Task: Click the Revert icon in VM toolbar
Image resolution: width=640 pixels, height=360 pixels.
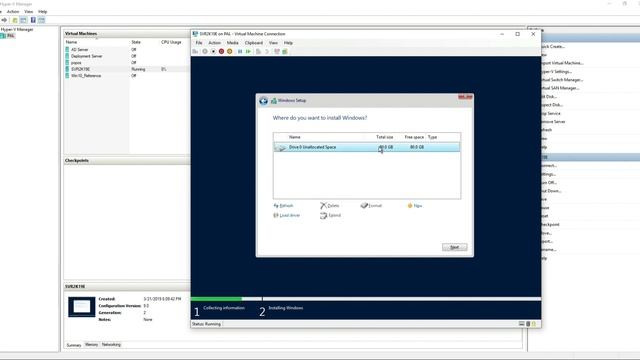Action: [x=267, y=51]
